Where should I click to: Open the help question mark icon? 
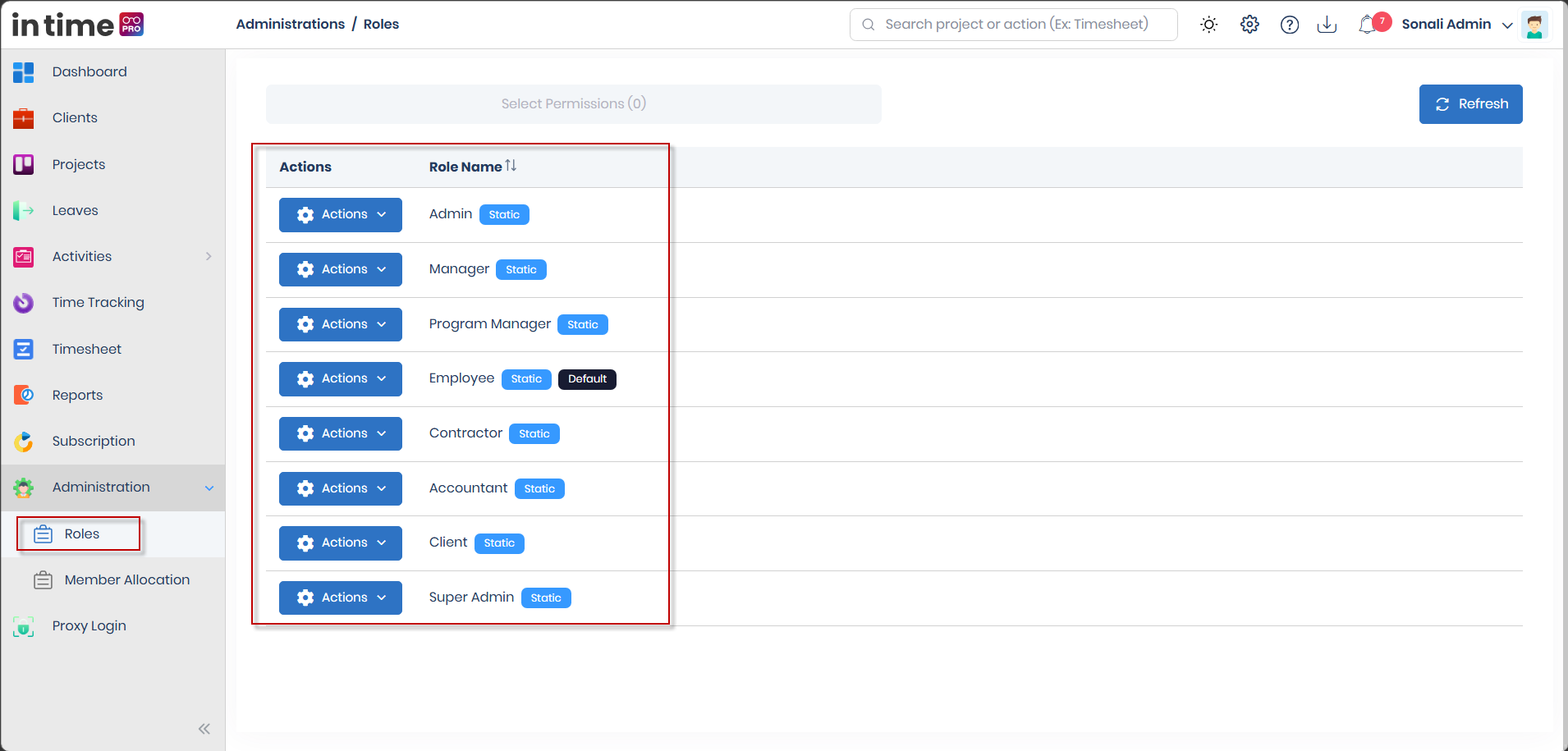[1290, 25]
